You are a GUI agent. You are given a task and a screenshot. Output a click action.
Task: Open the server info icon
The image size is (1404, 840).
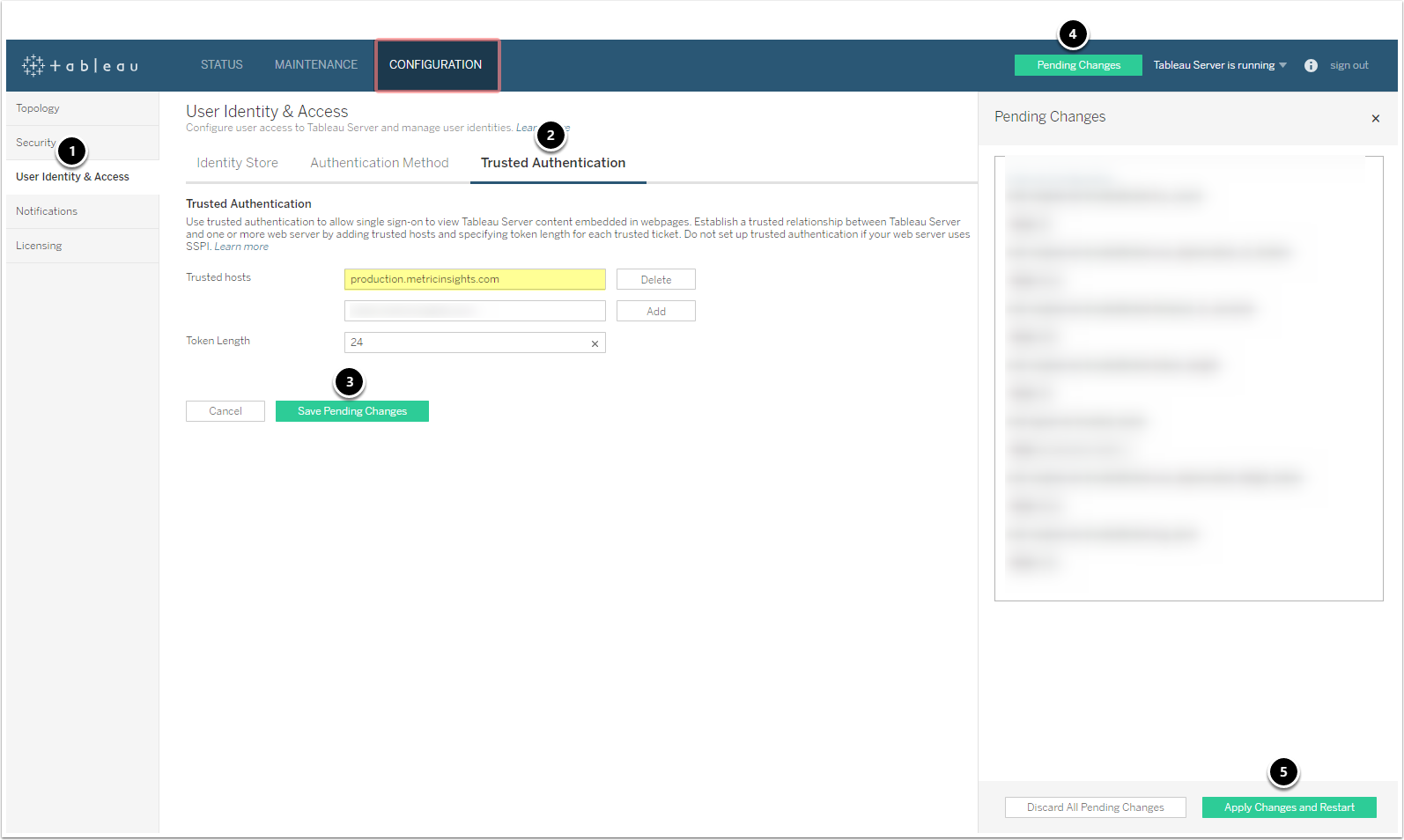[x=1311, y=65]
